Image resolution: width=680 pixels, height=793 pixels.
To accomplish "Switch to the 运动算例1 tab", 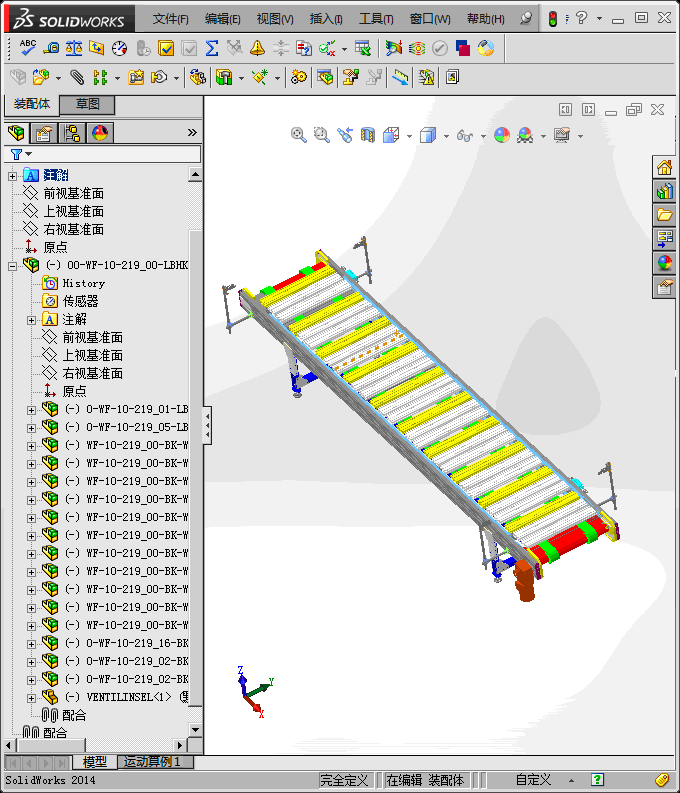I will (x=155, y=762).
